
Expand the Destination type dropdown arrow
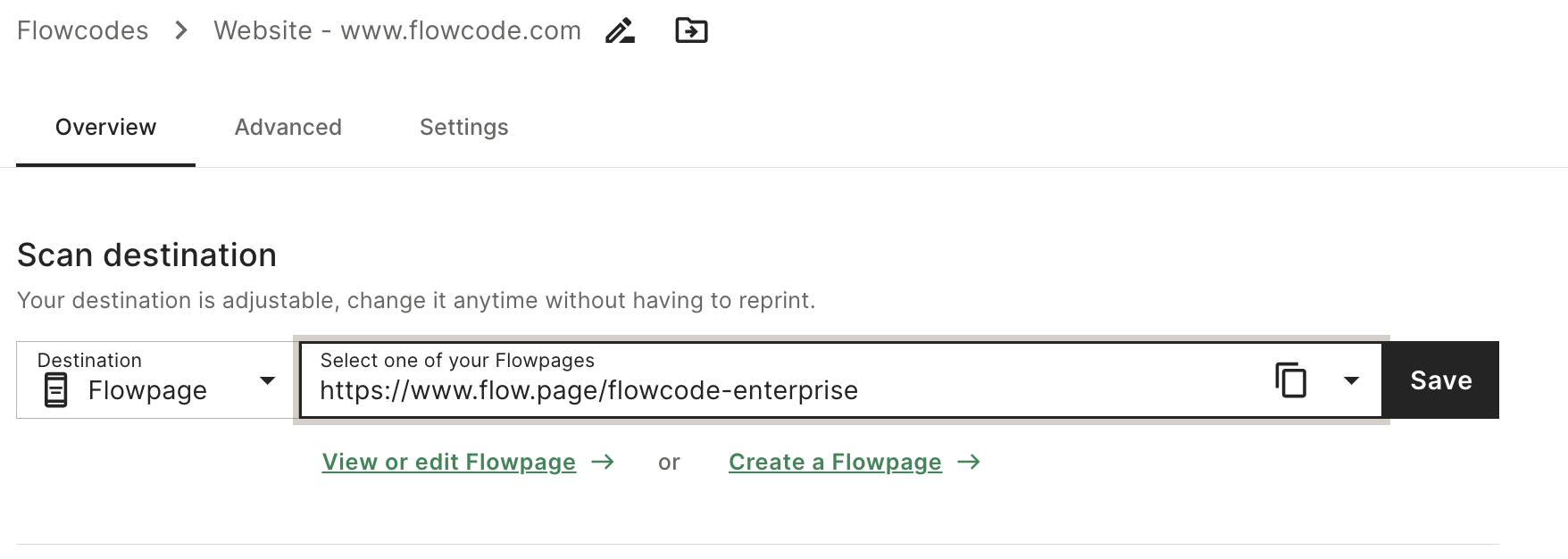click(267, 380)
